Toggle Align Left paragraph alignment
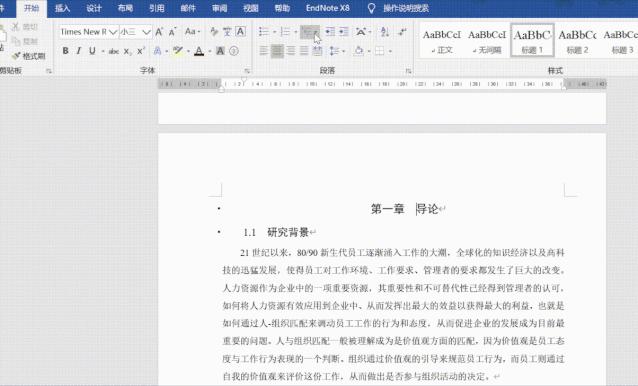This screenshot has width=638, height=386. point(264,51)
